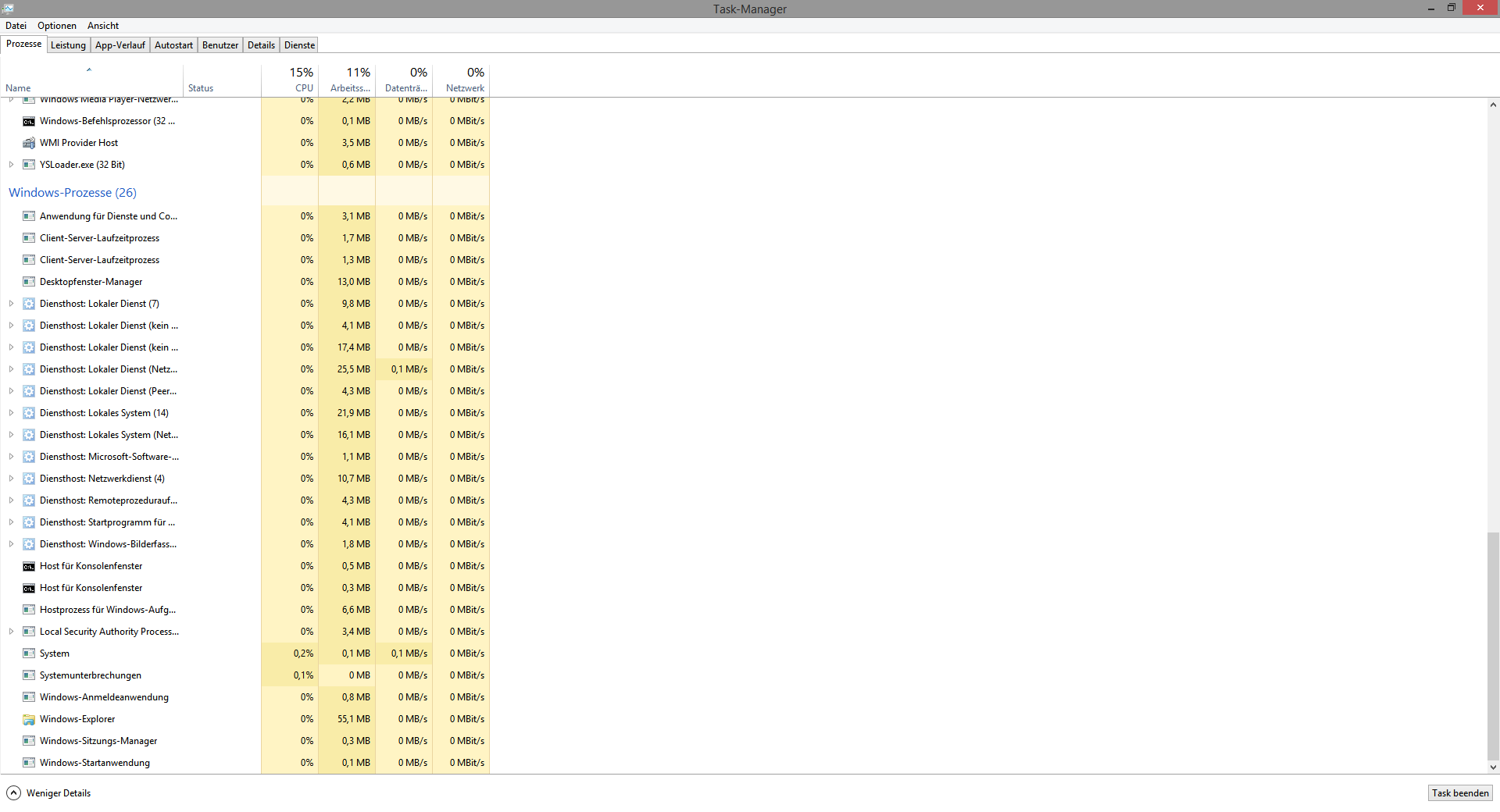The width and height of the screenshot is (1500, 812).
Task: Select the Windows-Prozesse (26) group header
Action: coord(73,193)
